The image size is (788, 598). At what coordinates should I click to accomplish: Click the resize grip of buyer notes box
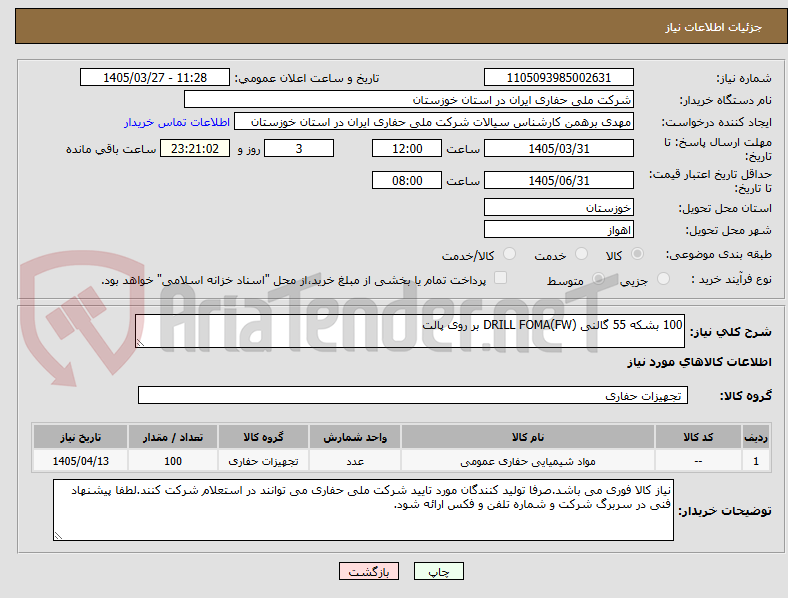(x=58, y=536)
